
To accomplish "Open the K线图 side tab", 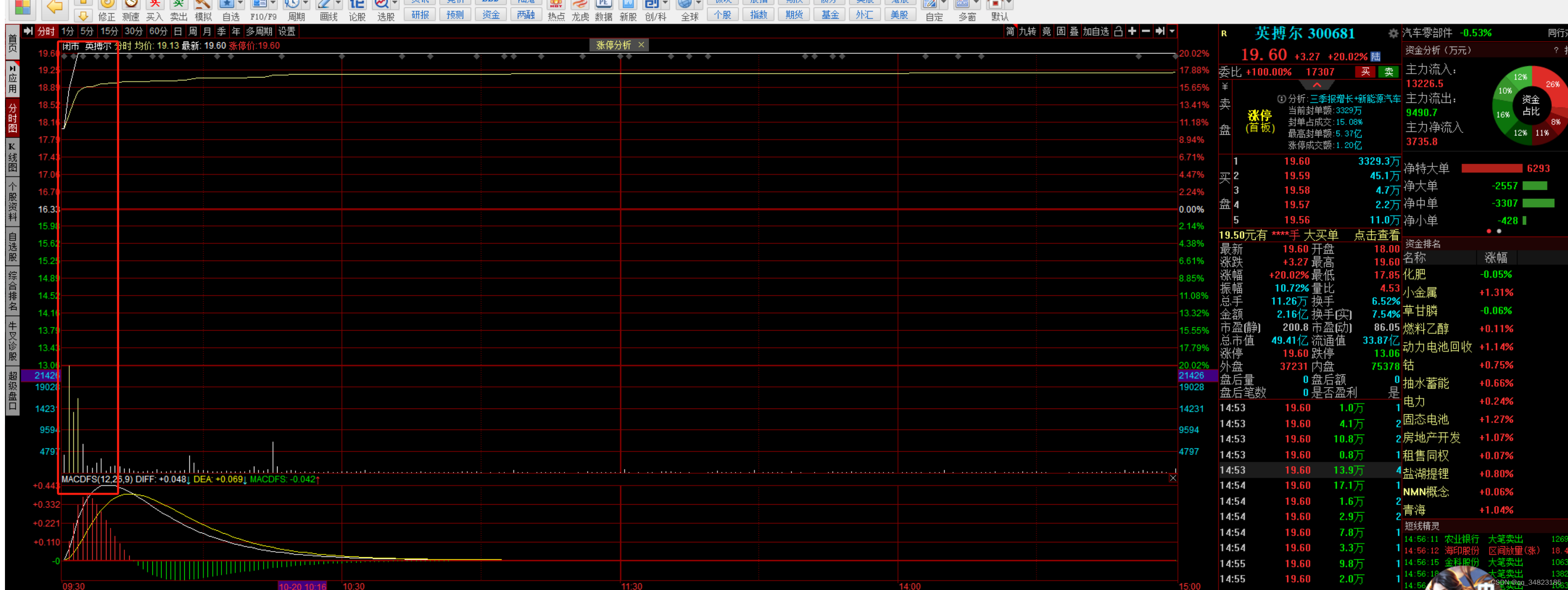I will [x=12, y=158].
